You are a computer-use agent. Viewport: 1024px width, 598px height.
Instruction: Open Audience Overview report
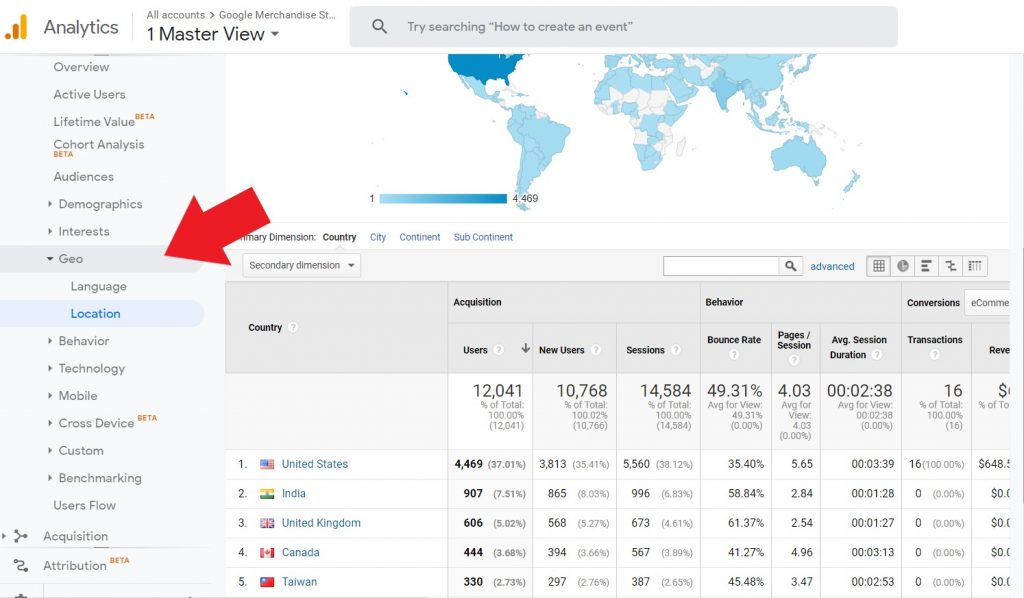click(81, 67)
